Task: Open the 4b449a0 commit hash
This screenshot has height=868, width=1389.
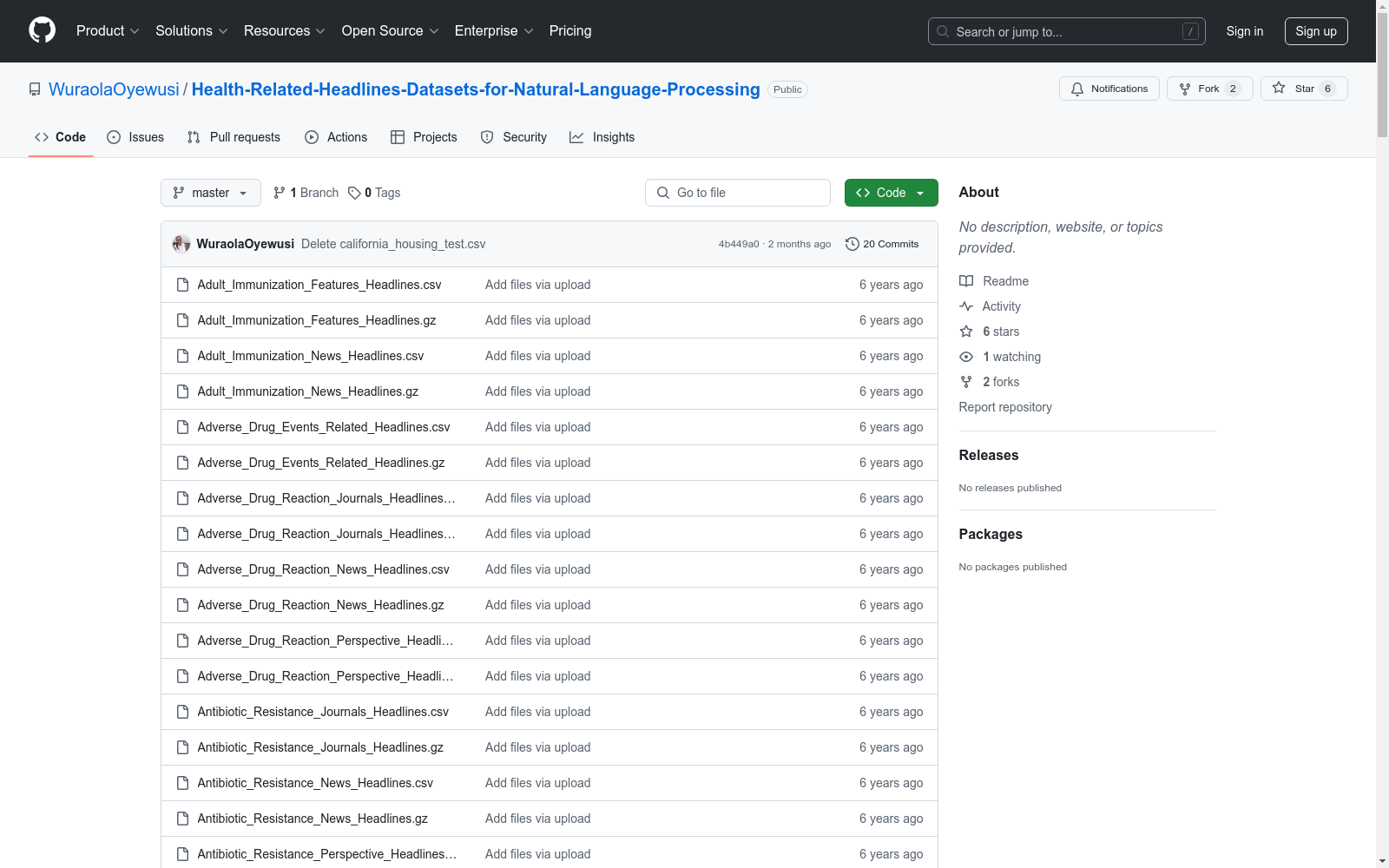Action: [x=739, y=244]
